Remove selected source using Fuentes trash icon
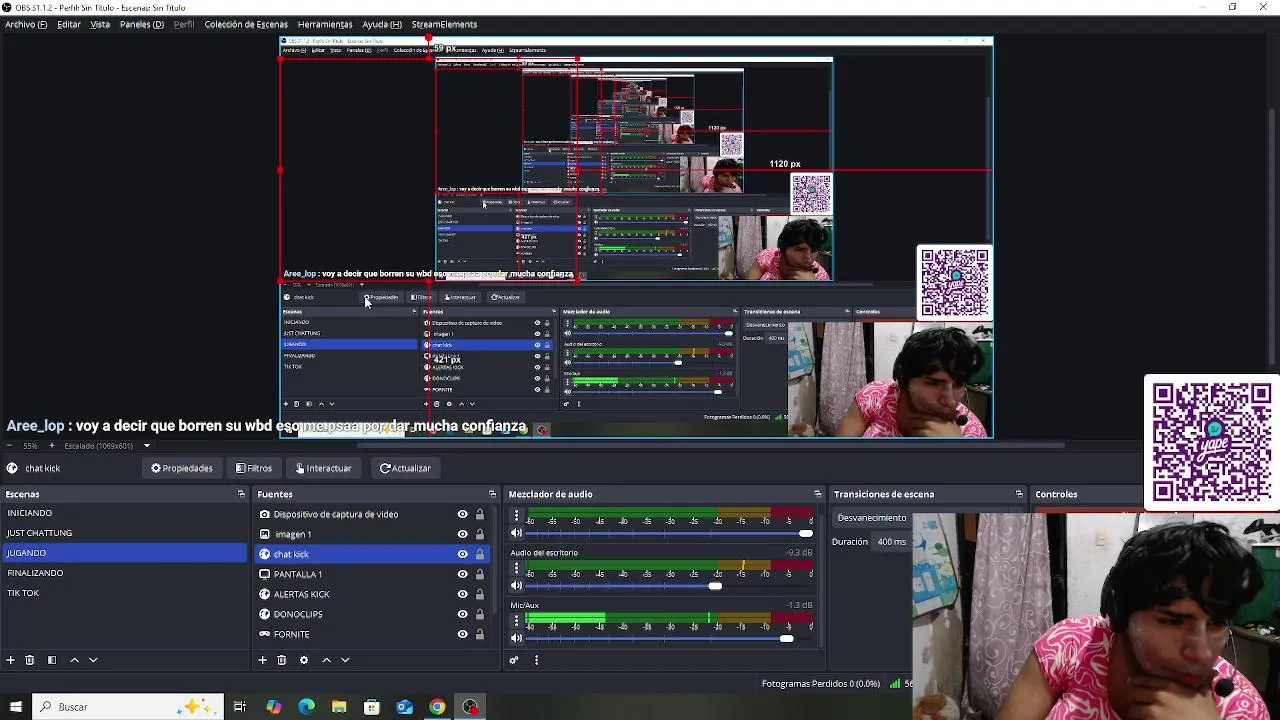The width and height of the screenshot is (1280, 720). coord(282,660)
